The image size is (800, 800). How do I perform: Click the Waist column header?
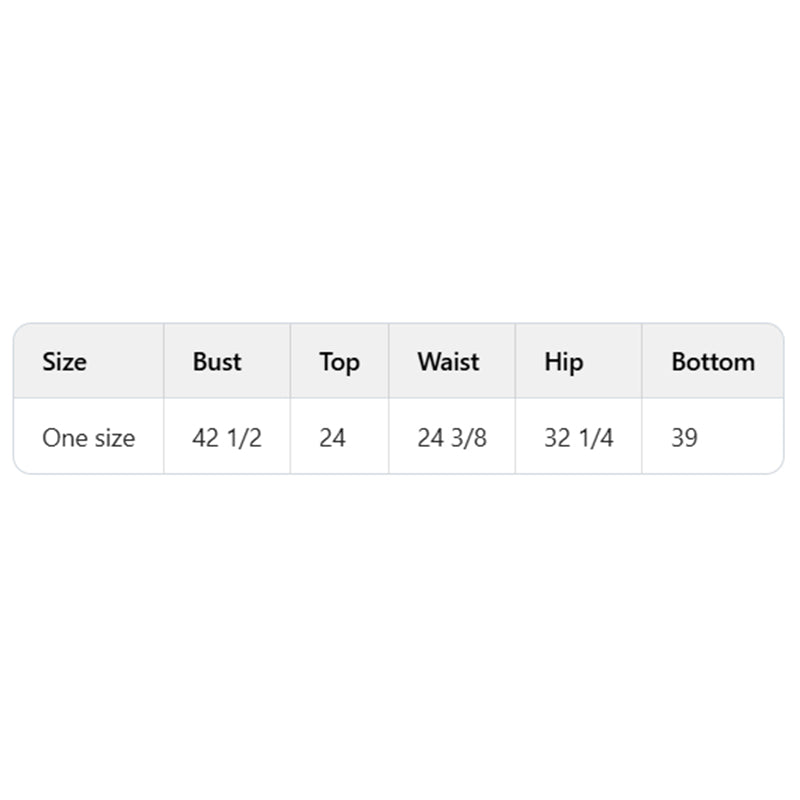[x=448, y=362]
